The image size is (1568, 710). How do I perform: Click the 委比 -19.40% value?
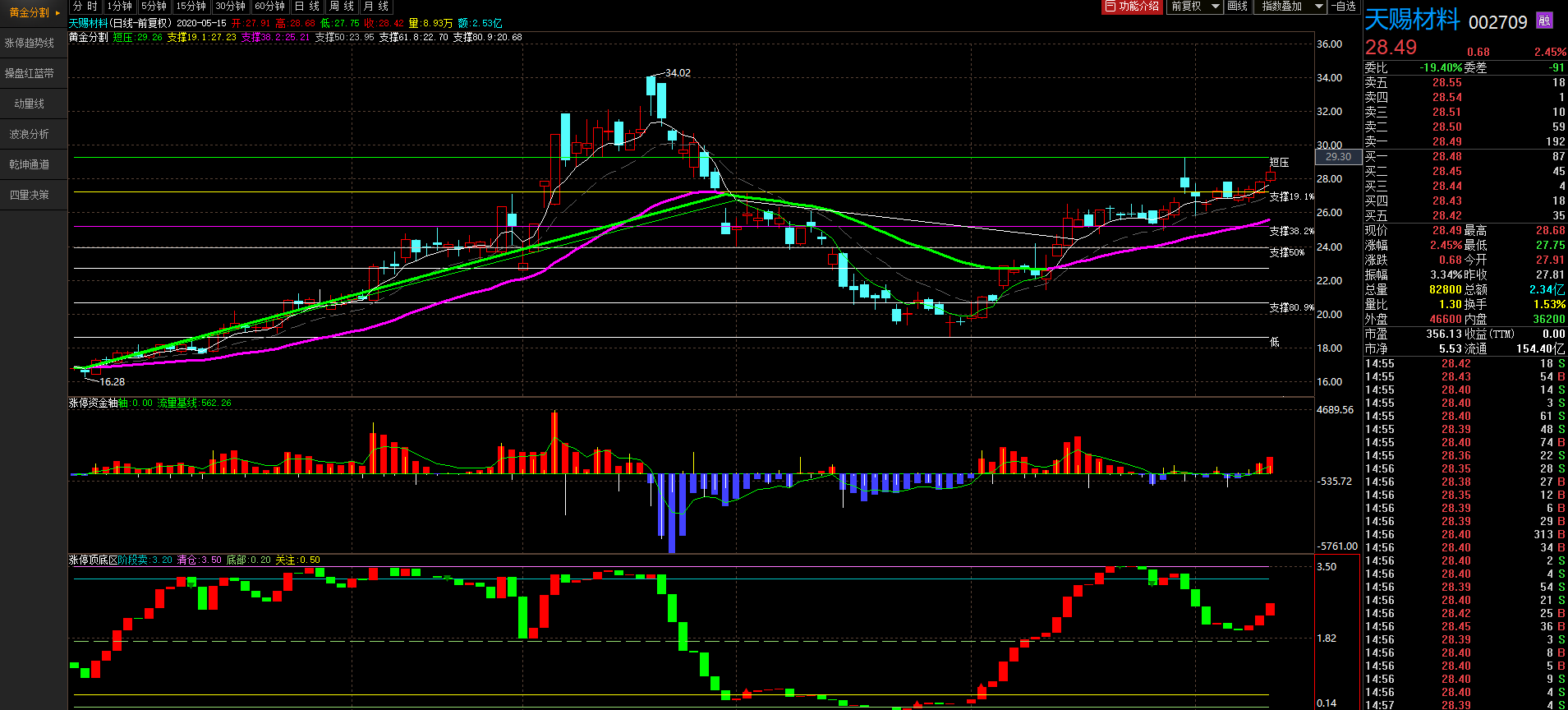tap(1441, 68)
